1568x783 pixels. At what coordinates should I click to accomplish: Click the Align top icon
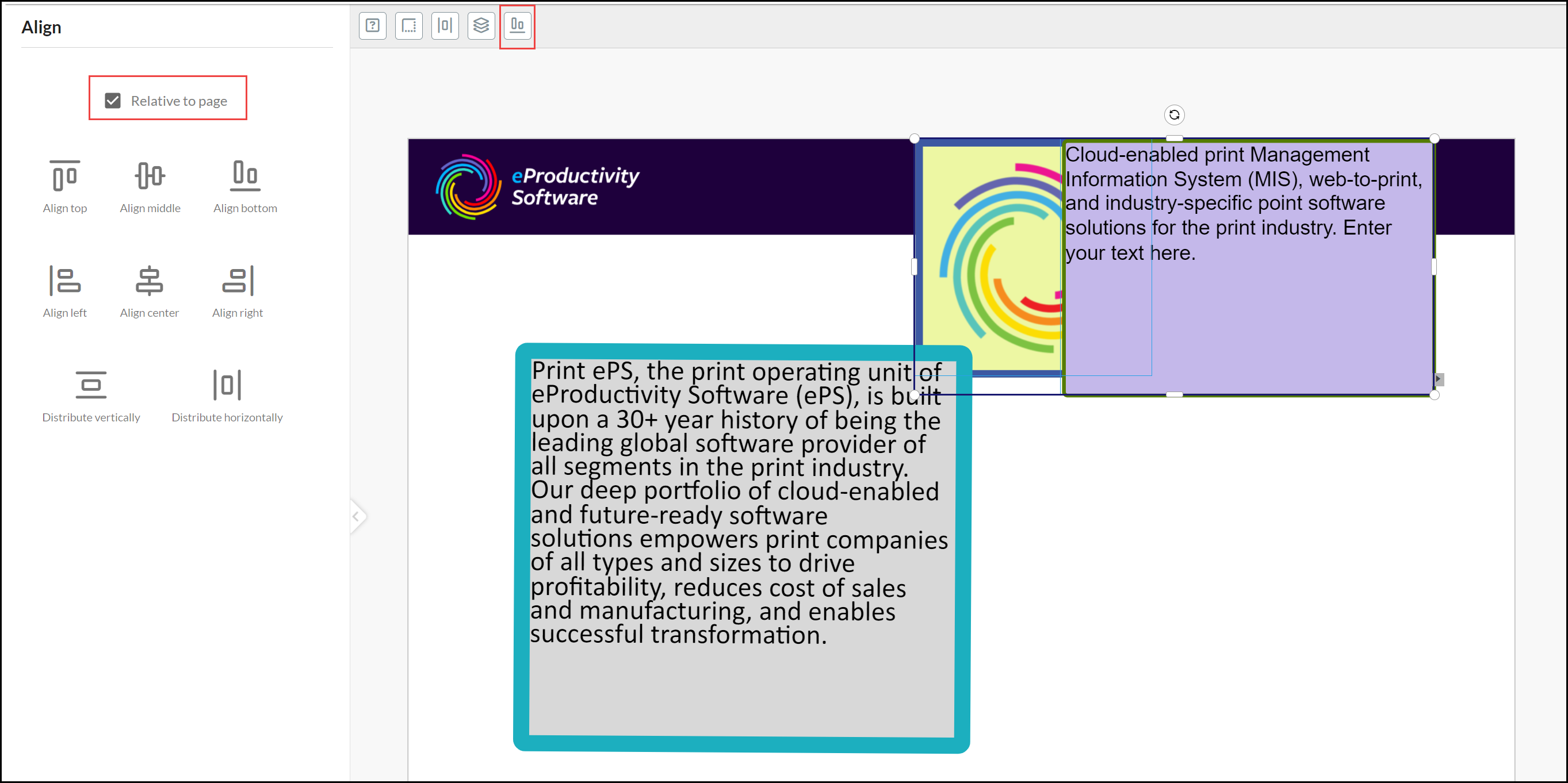64,176
